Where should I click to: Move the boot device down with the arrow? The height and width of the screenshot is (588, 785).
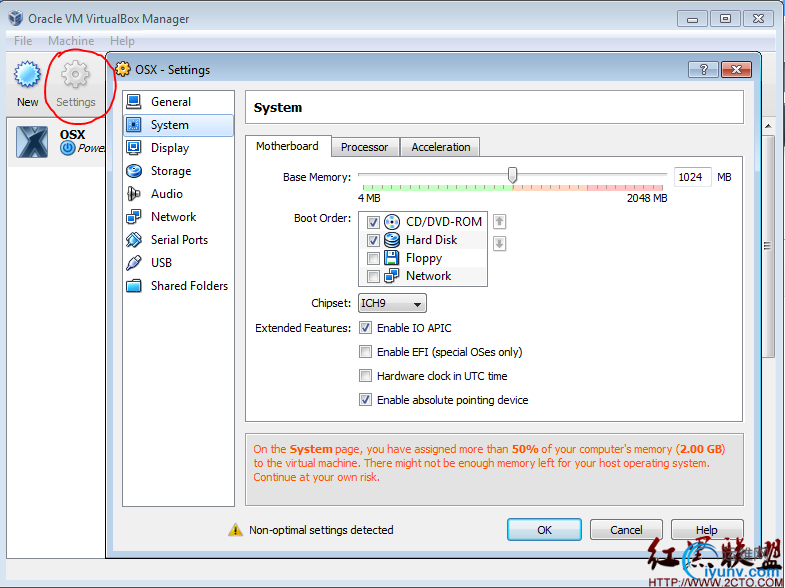click(x=499, y=244)
